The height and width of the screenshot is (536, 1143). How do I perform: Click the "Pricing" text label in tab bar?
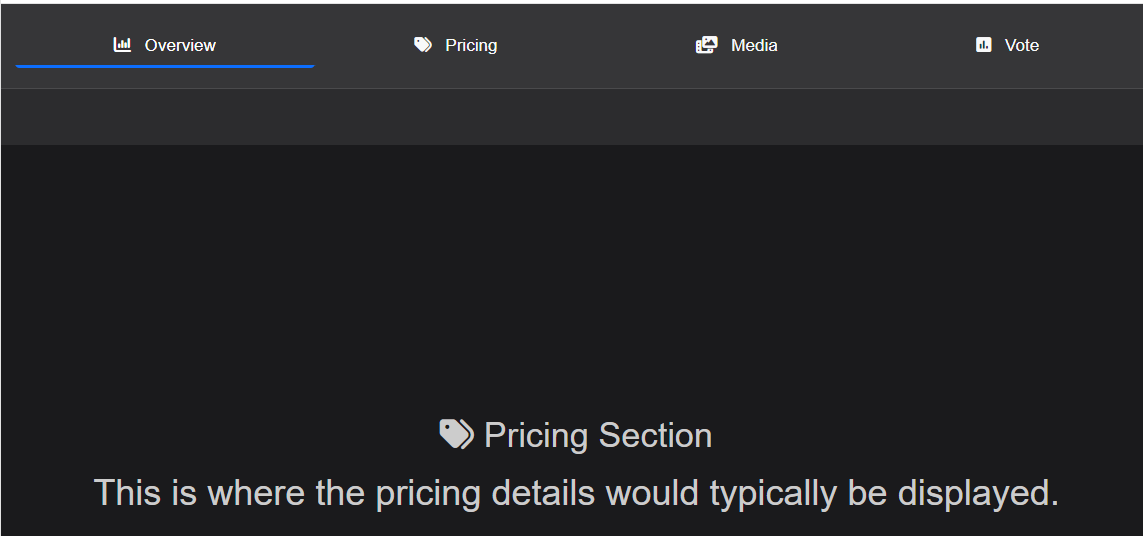click(471, 45)
